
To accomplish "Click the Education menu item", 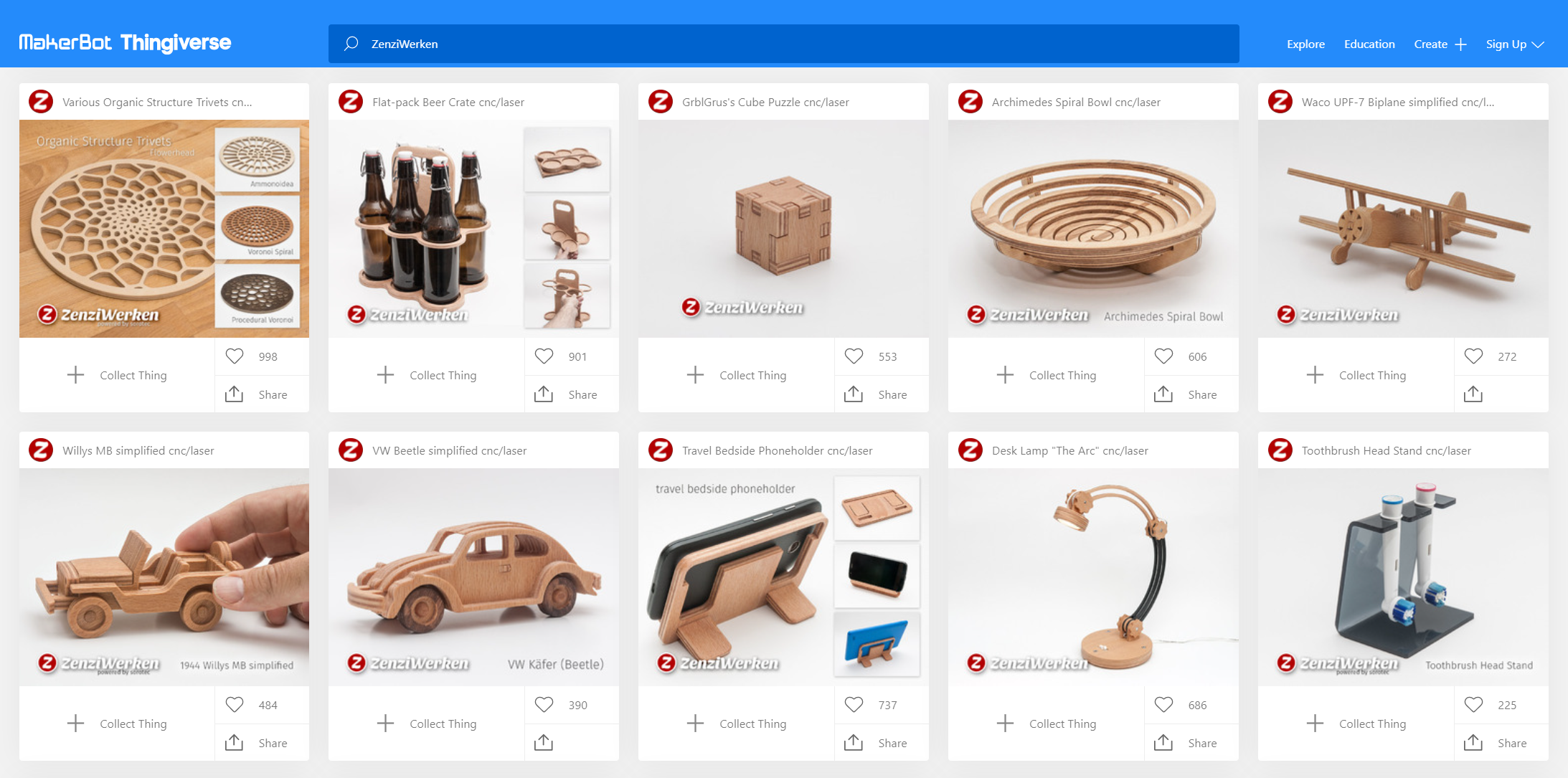I will point(1370,43).
